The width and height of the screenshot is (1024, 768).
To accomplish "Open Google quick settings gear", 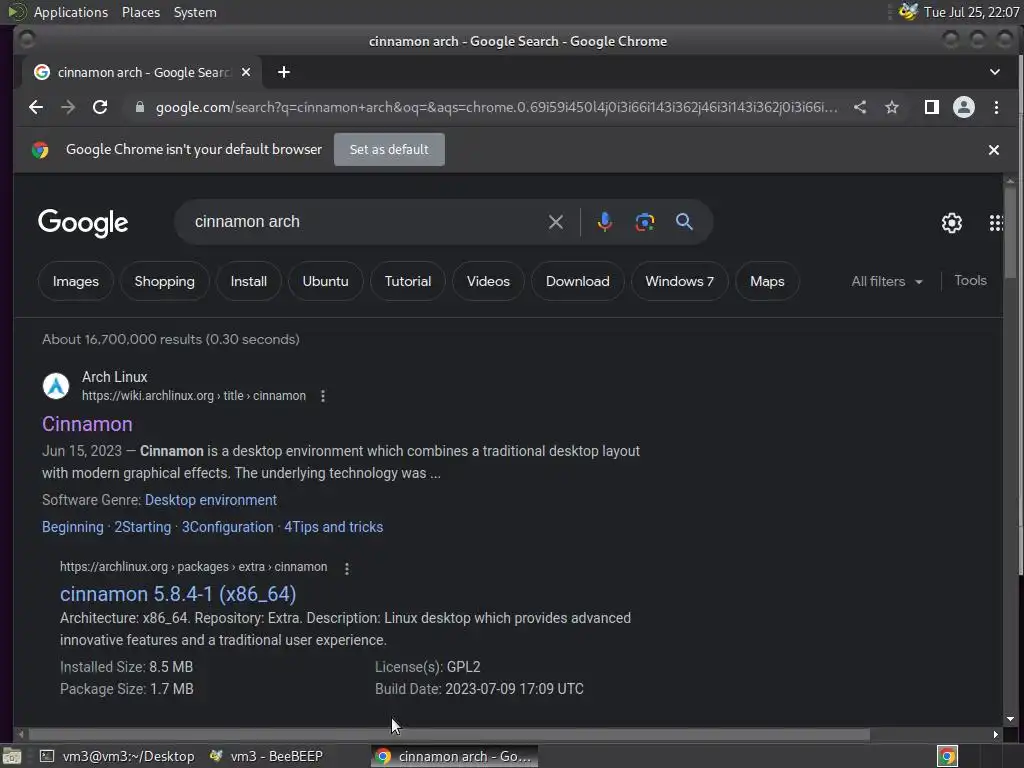I will (x=952, y=223).
